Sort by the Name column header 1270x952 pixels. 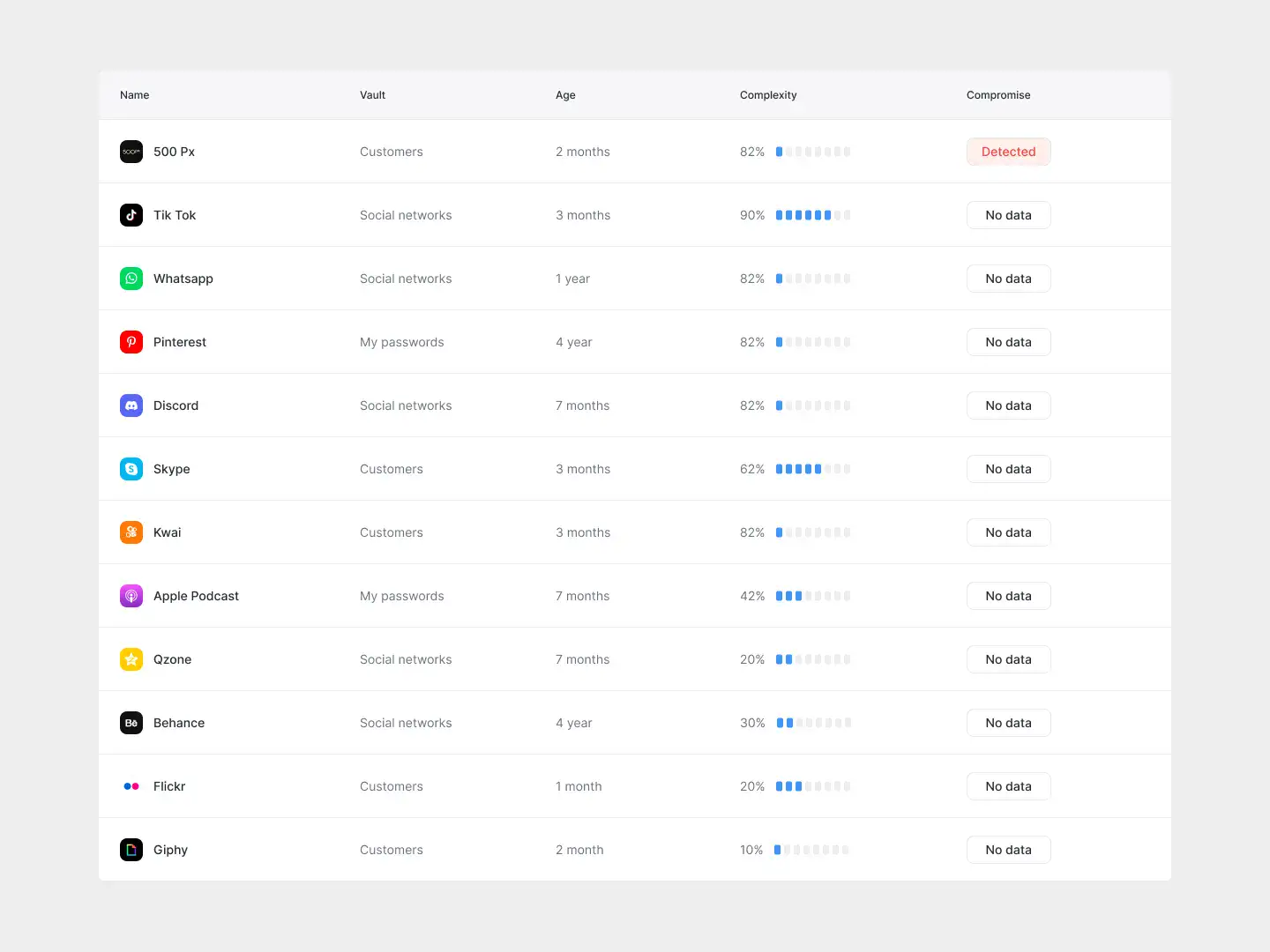[x=134, y=95]
